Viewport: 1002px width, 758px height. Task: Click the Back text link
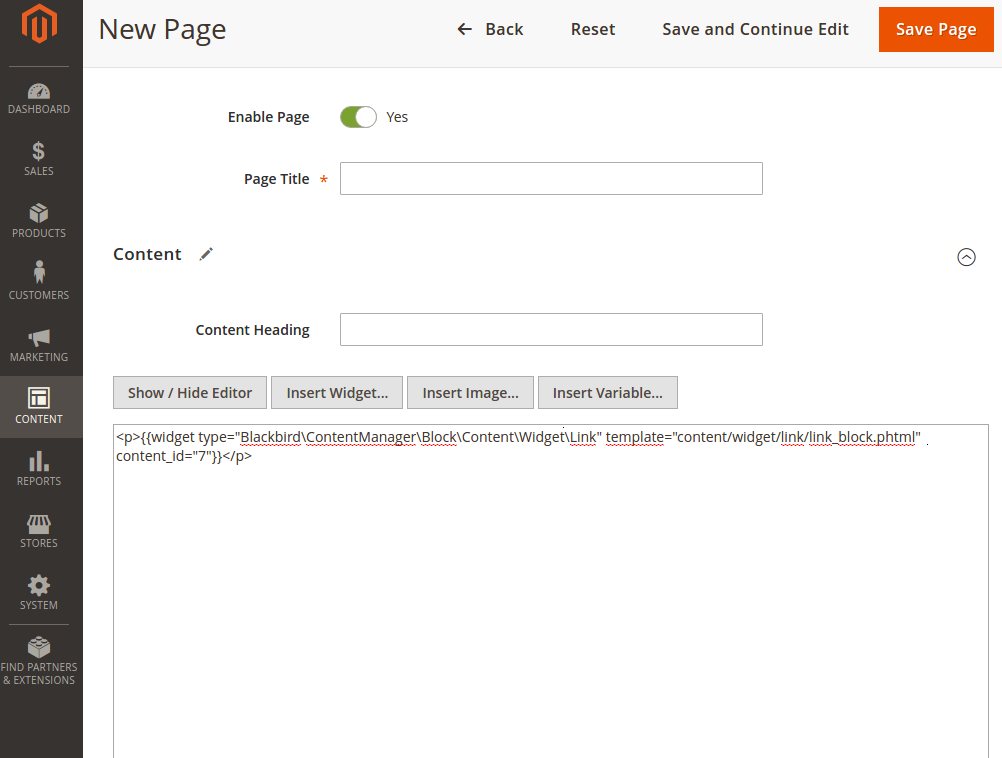504,29
